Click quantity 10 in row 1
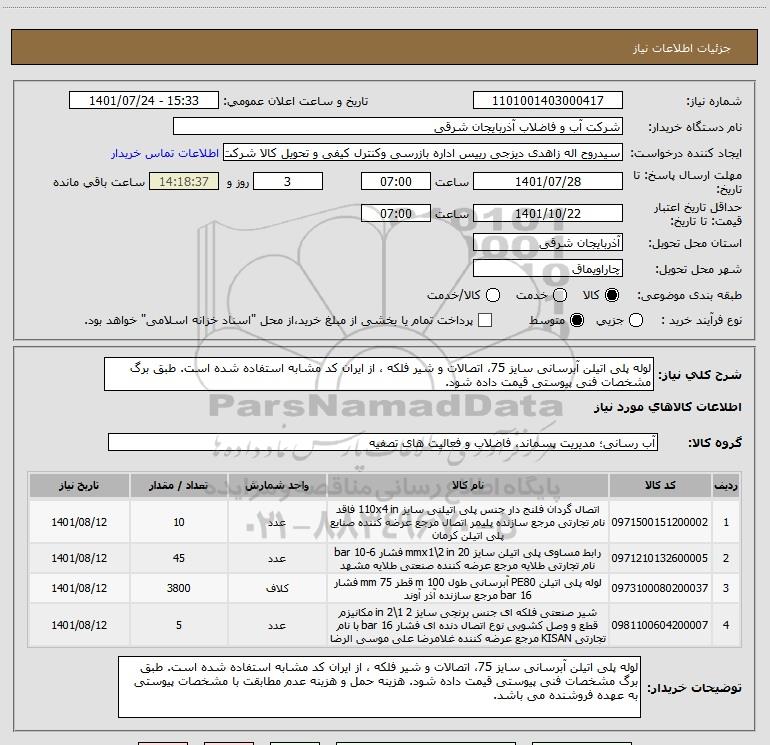This screenshot has height=745, width=770. click(x=179, y=522)
